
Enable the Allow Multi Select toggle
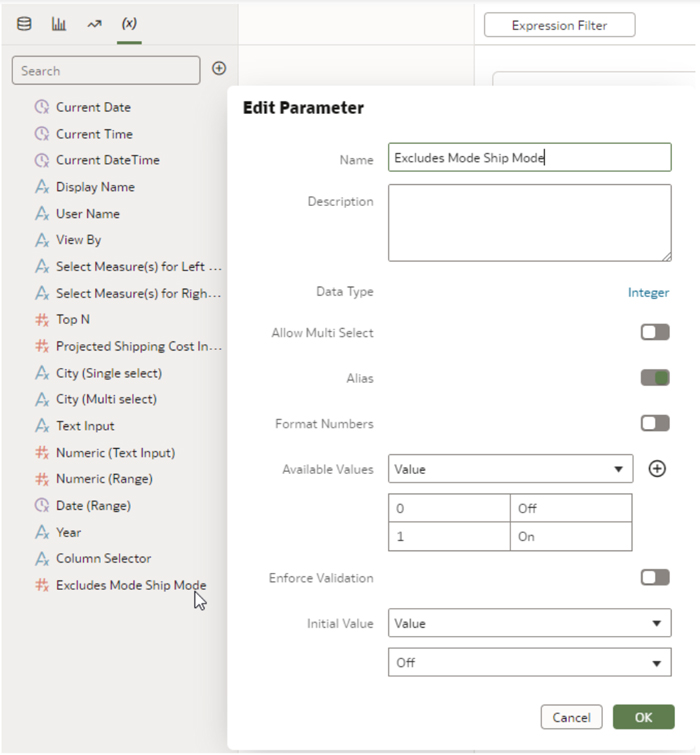click(x=655, y=332)
